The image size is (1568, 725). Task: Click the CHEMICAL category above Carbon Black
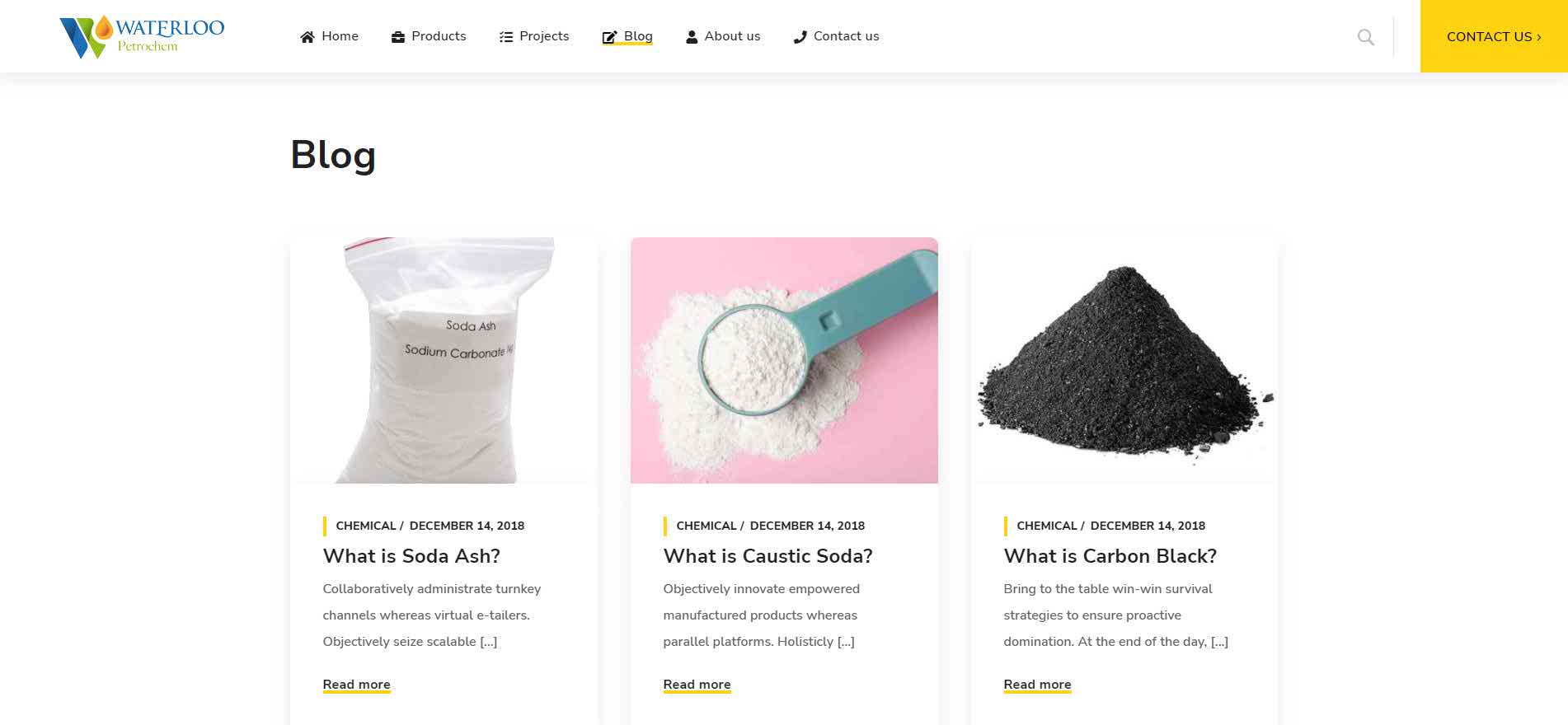pos(1046,526)
